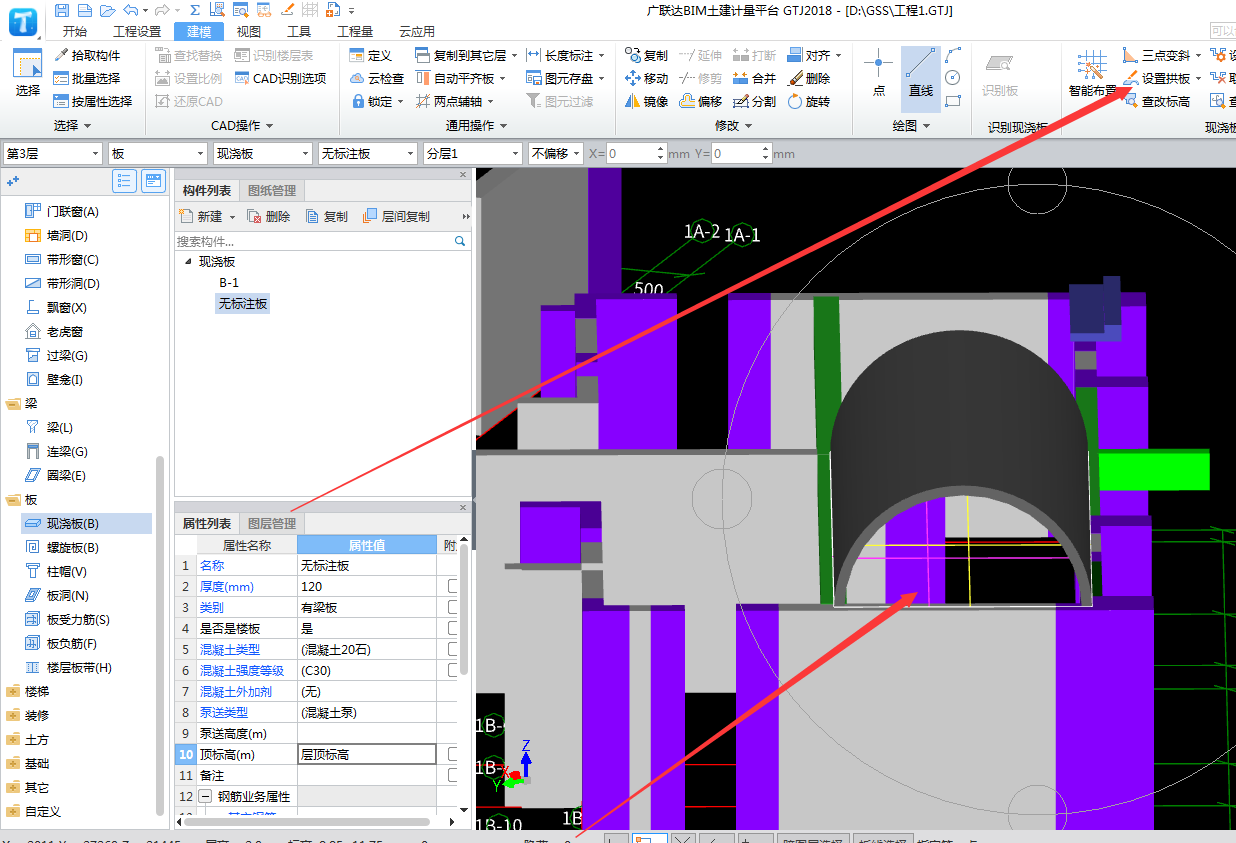Toggle checkbox in 厚度(mm) row

click(x=453, y=586)
